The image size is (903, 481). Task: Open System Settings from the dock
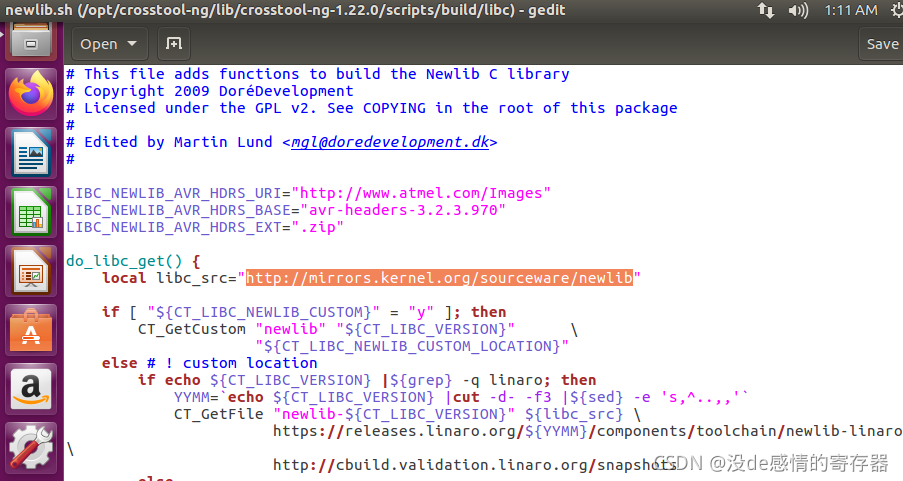tap(31, 448)
